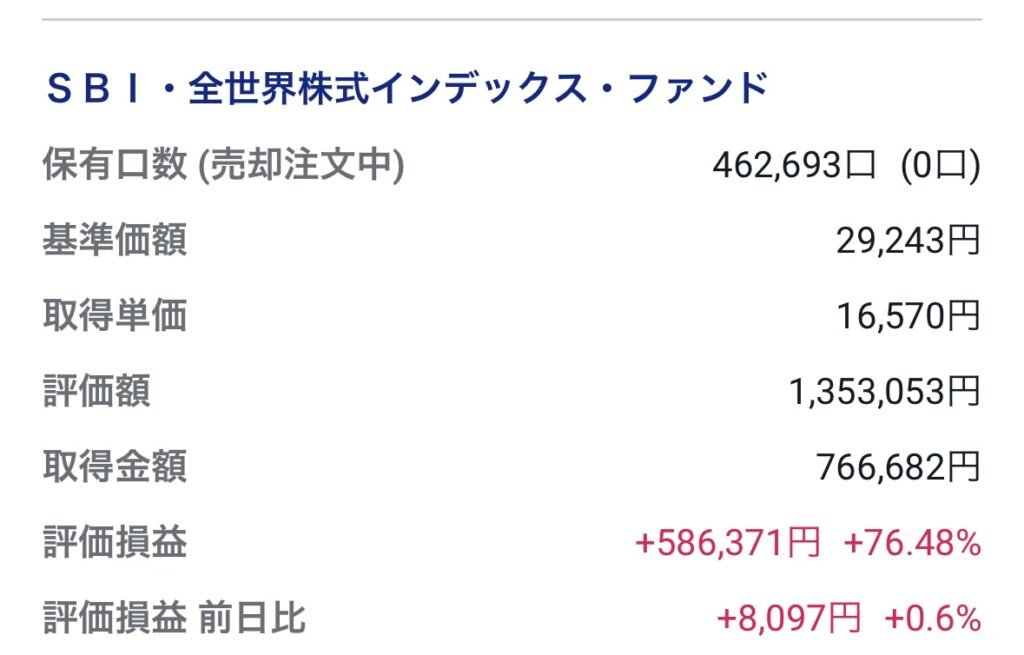Select the 29,243円 base price value
The image size is (1024, 655).
click(x=908, y=241)
